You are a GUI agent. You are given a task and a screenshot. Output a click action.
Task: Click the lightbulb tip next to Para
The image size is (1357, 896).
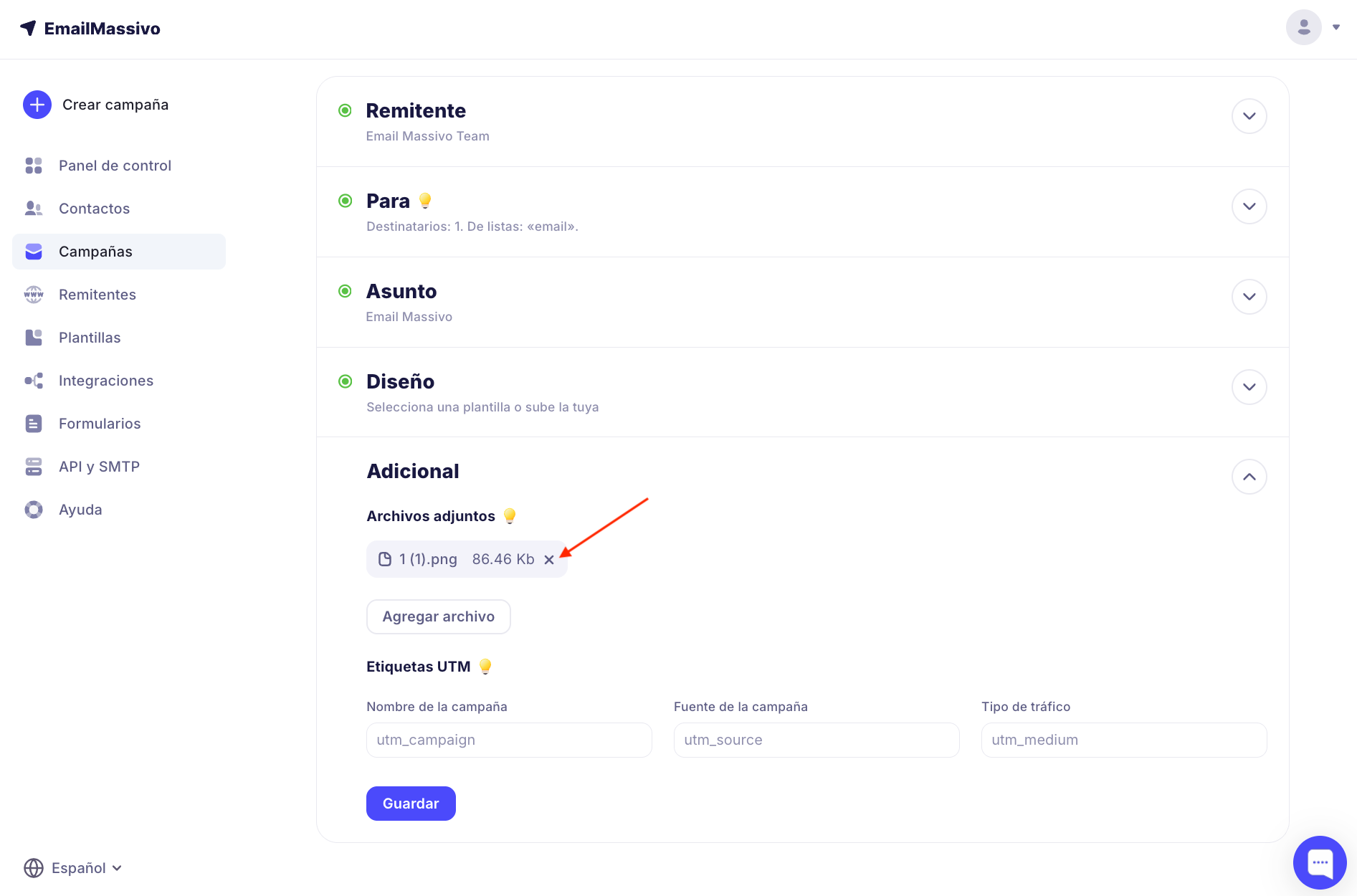point(425,201)
